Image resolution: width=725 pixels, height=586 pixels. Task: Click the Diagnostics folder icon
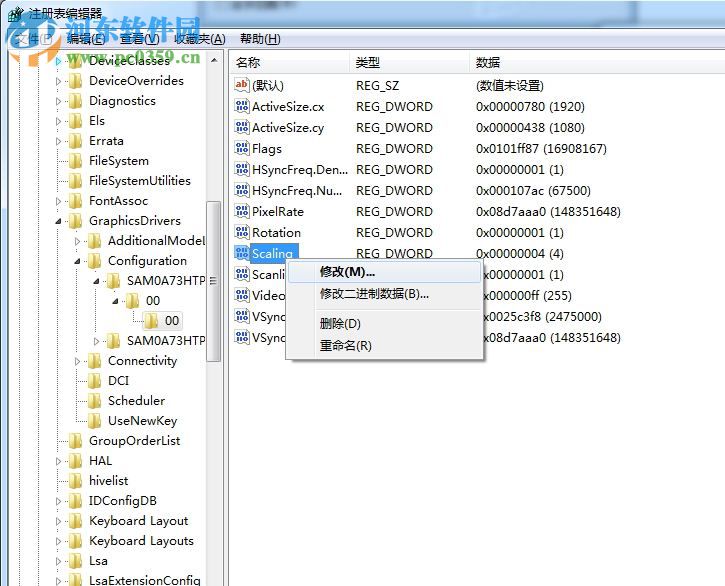point(75,101)
